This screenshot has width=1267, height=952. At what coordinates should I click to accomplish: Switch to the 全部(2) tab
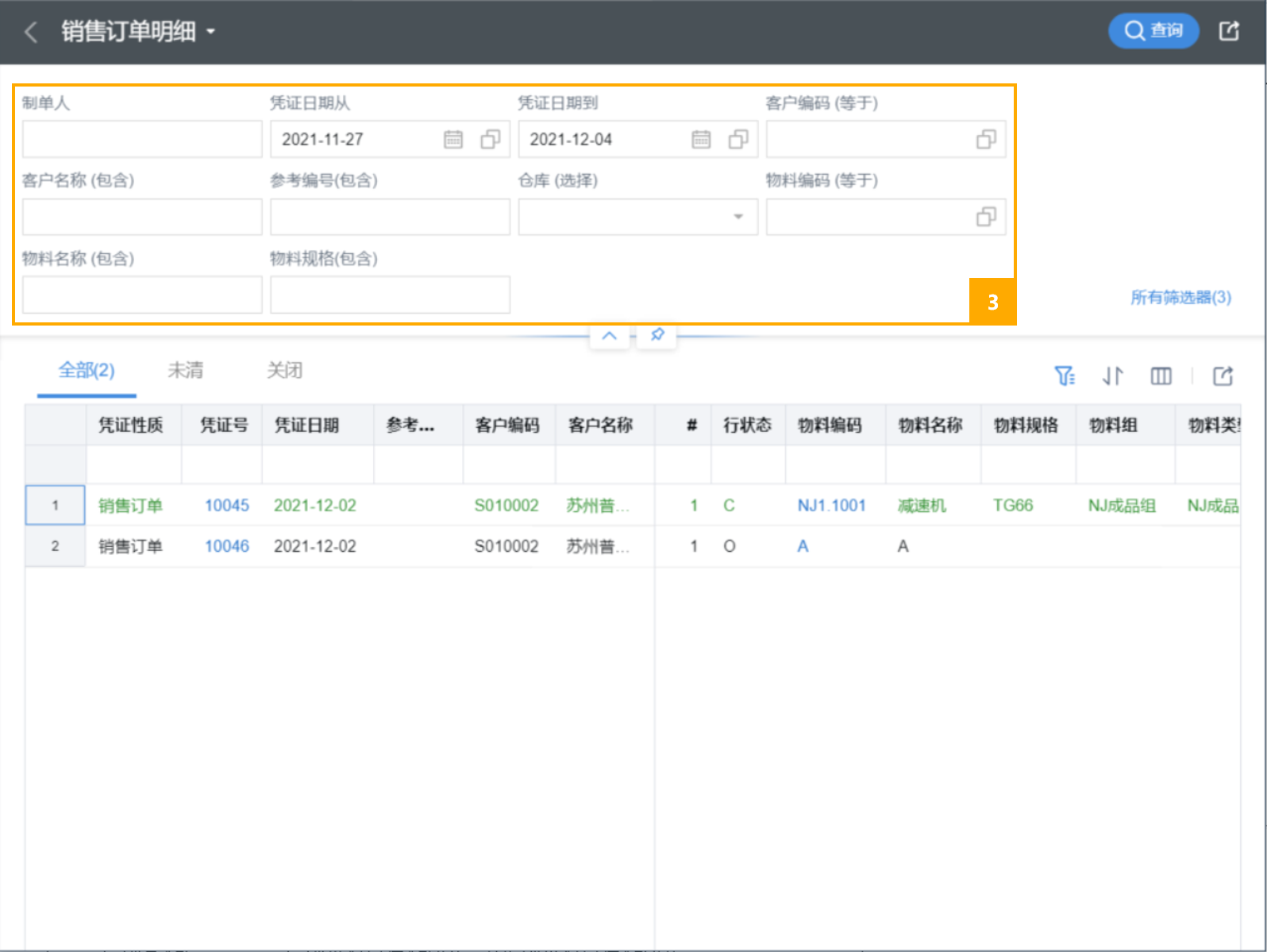pos(87,370)
